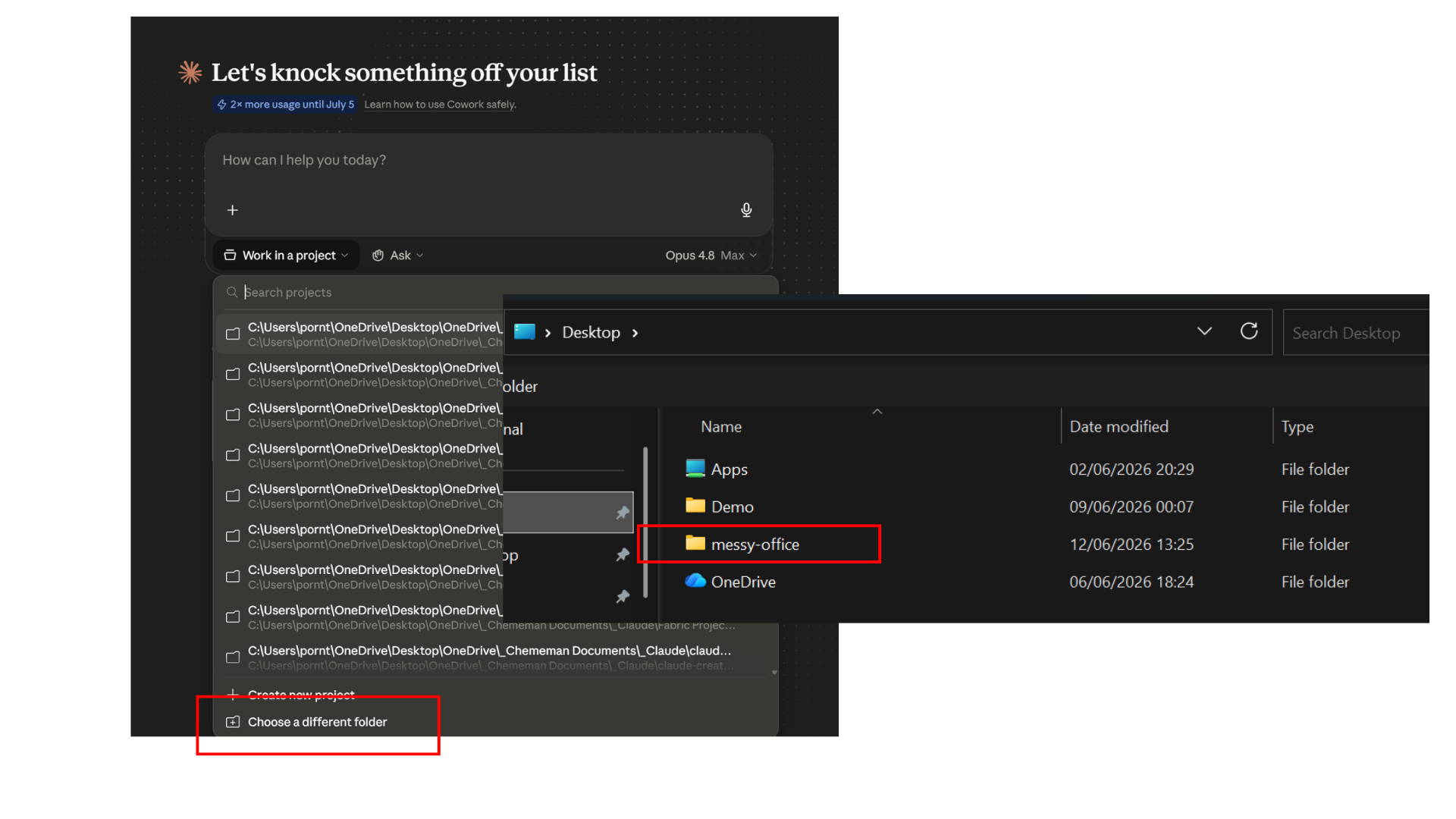The width and height of the screenshot is (1456, 819).
Task: Click the date '09/06/2026 00:07'
Action: point(1131,507)
